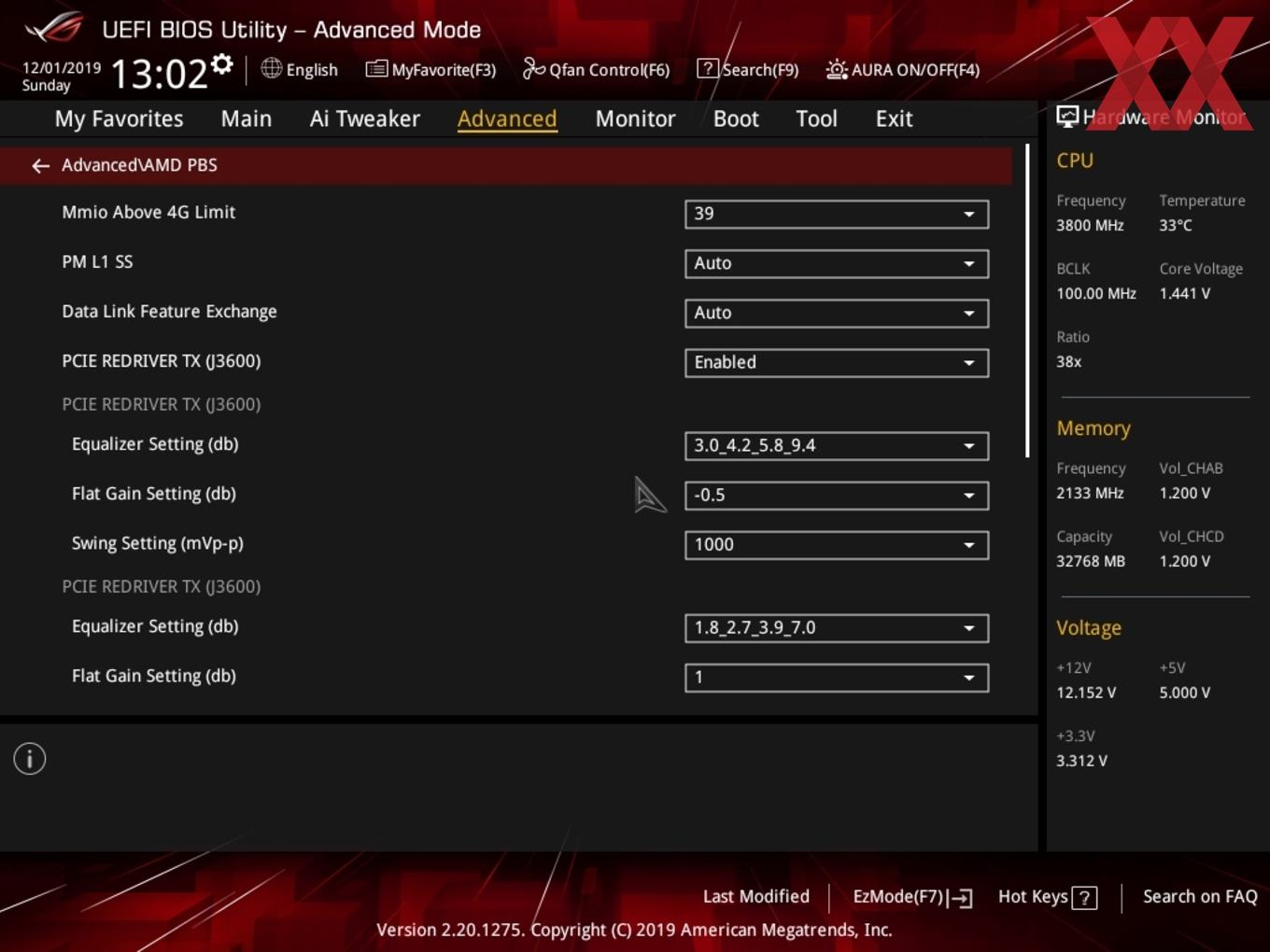Open Qfan Control(F6) fan icon

[533, 68]
